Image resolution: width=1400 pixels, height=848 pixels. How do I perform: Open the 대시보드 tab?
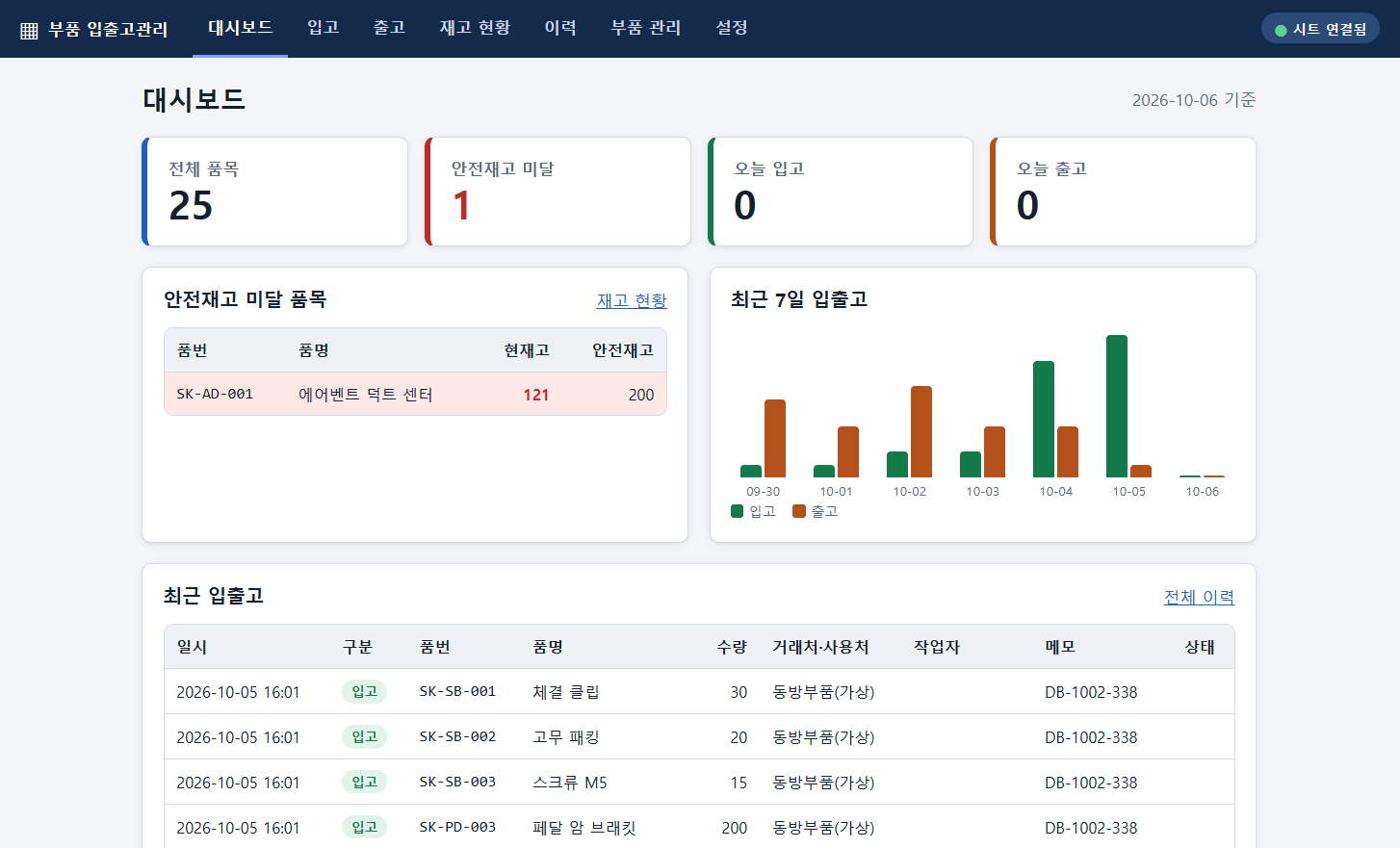[240, 28]
